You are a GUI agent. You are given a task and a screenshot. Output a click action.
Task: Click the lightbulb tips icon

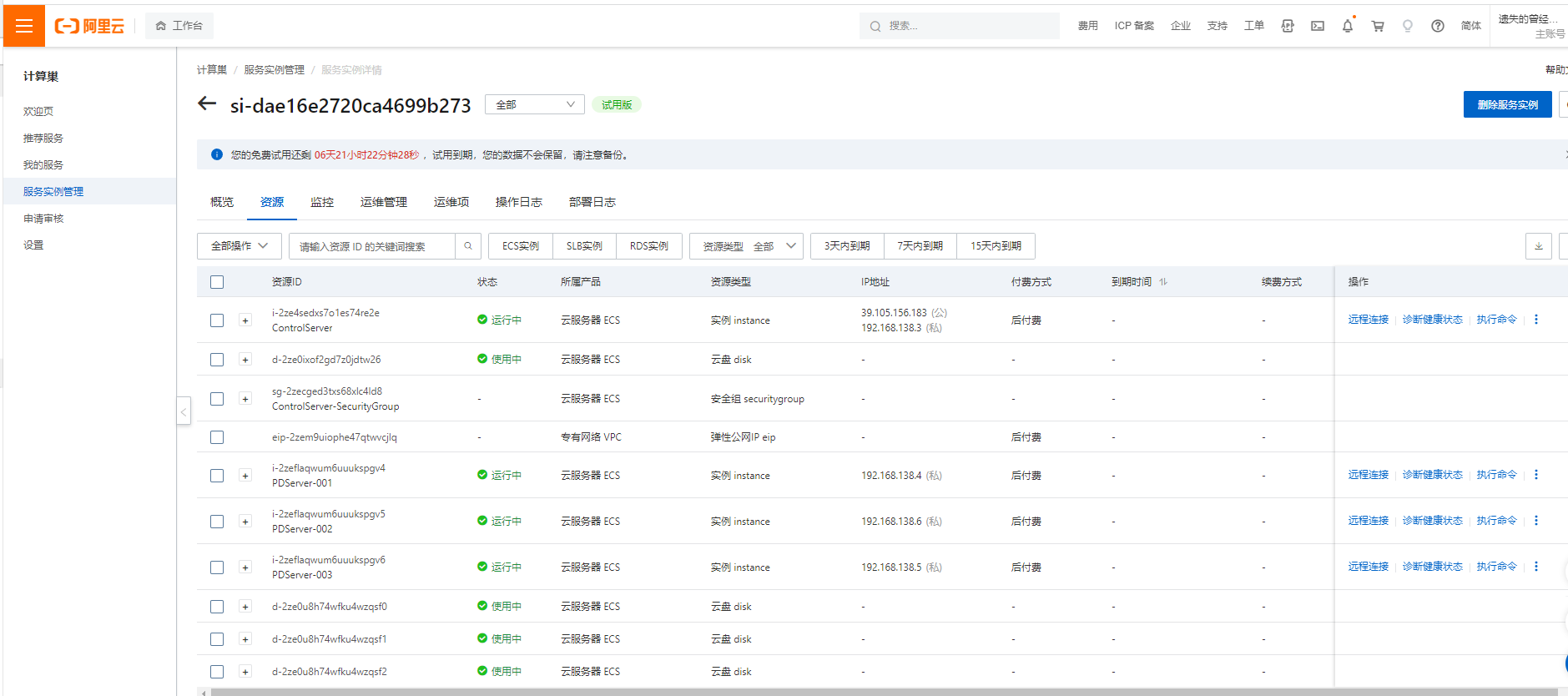click(1408, 26)
